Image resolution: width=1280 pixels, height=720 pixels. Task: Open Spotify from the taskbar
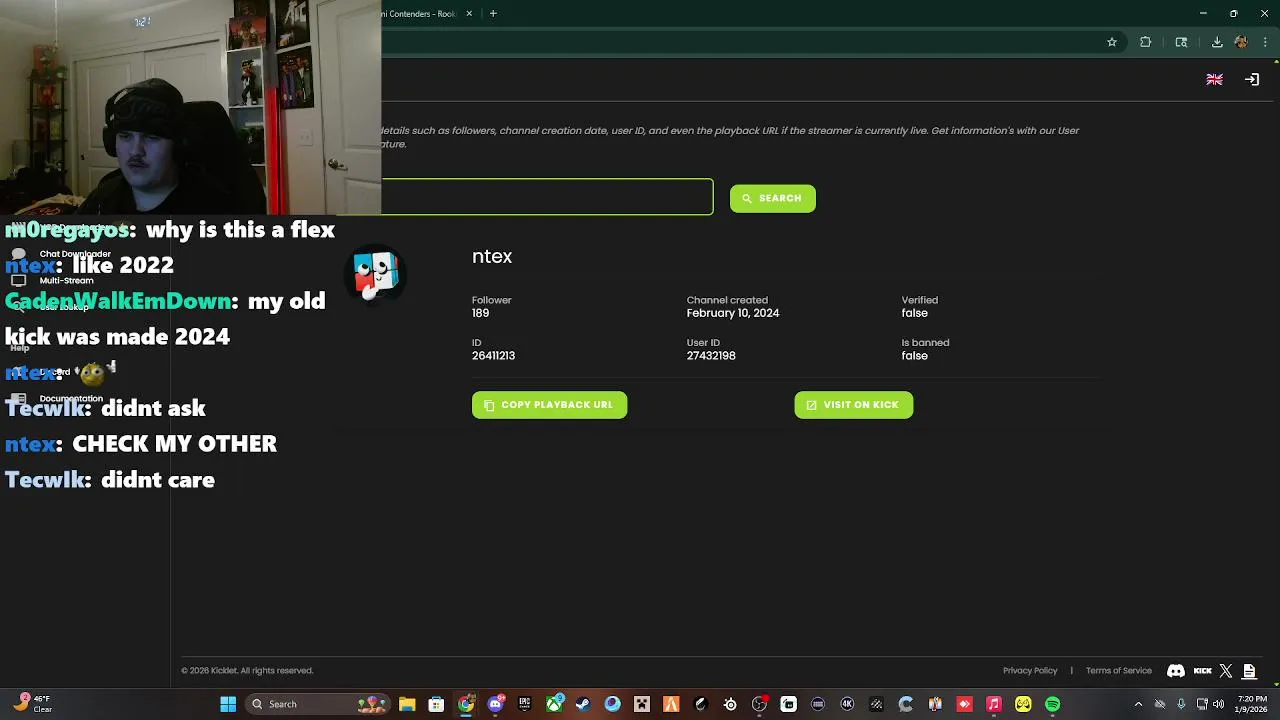pyautogui.click(x=1052, y=704)
